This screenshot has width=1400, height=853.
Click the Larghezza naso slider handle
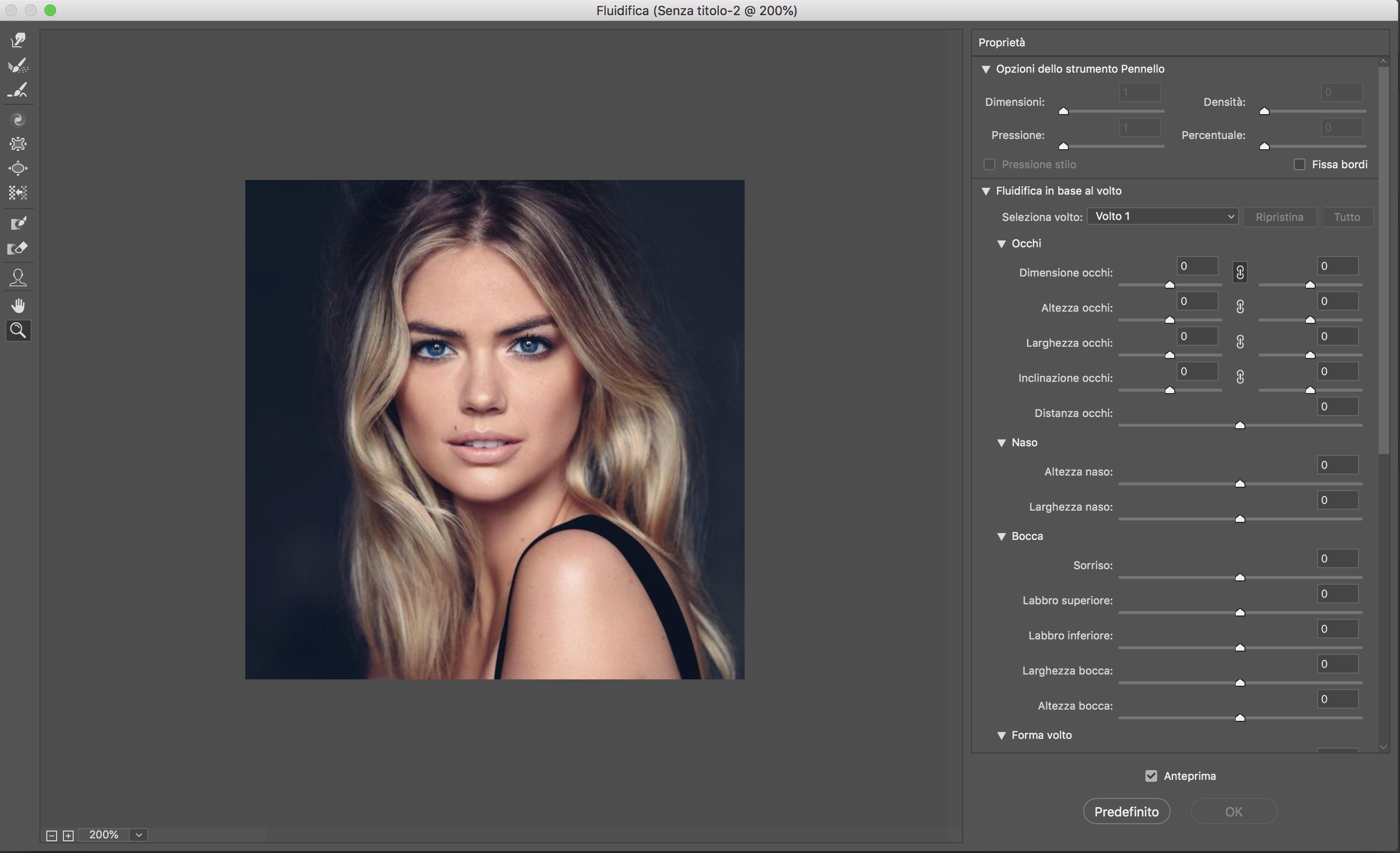(x=1240, y=519)
